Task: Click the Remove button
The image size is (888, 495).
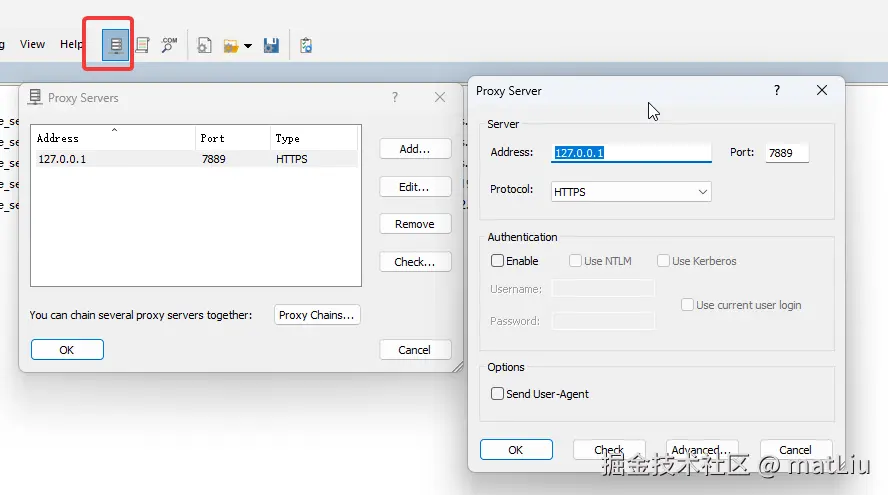Action: (415, 224)
